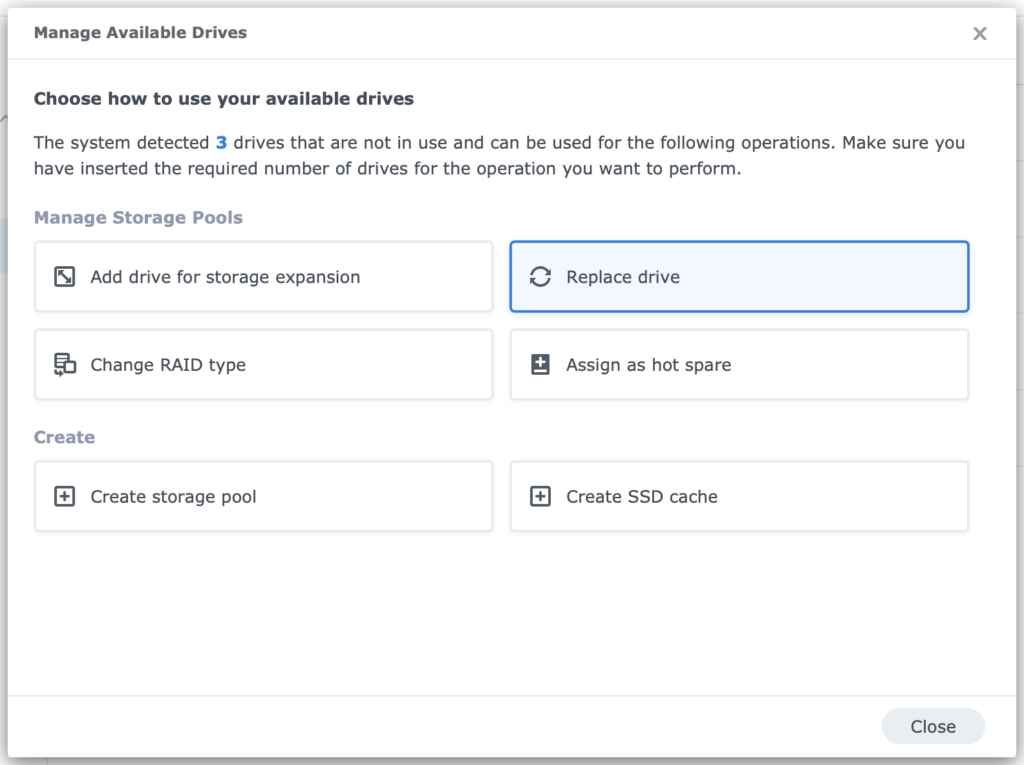
Task: Choose Assign as hot spare
Action: (x=739, y=364)
